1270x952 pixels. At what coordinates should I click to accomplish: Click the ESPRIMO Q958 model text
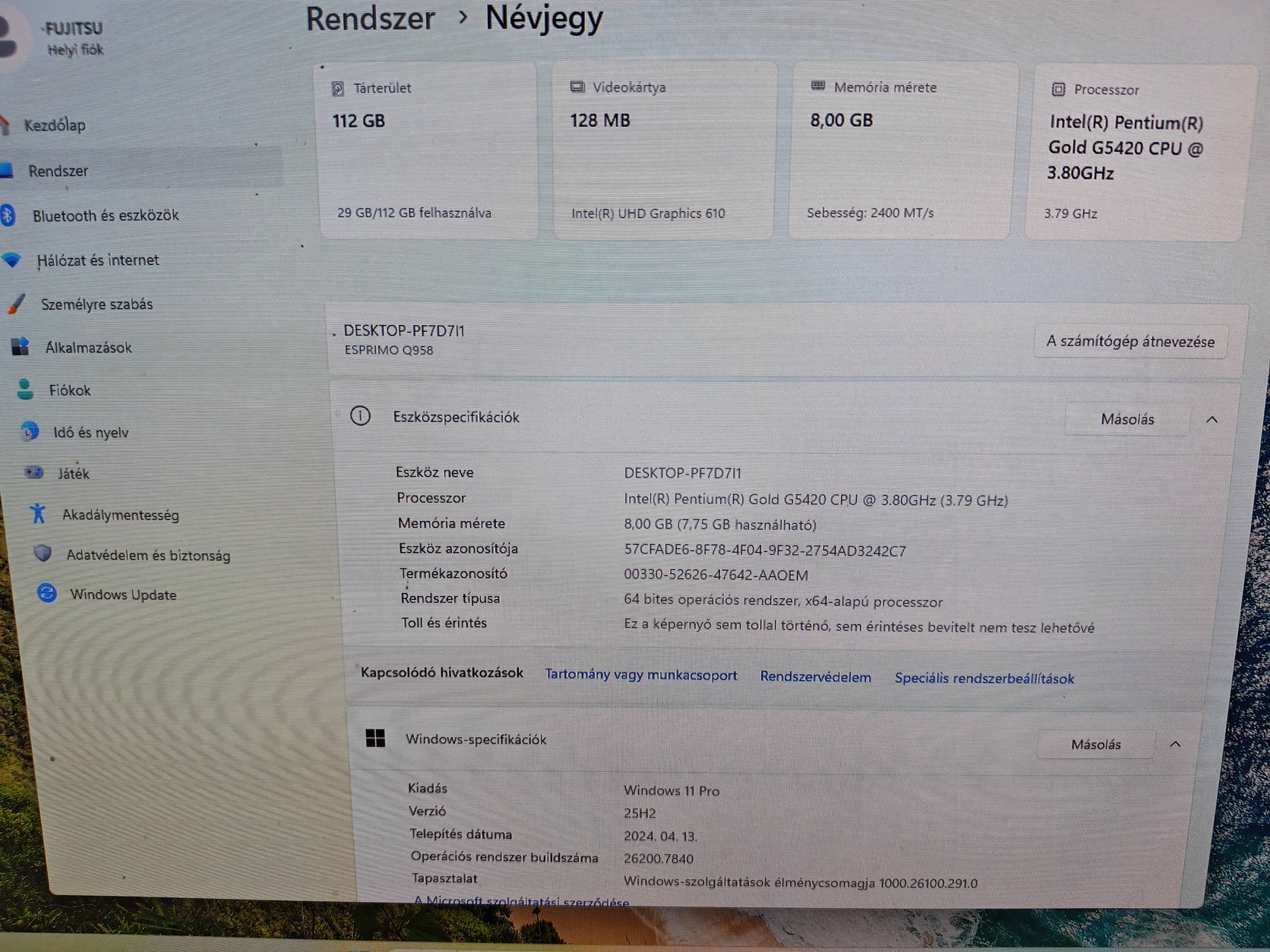tap(389, 350)
